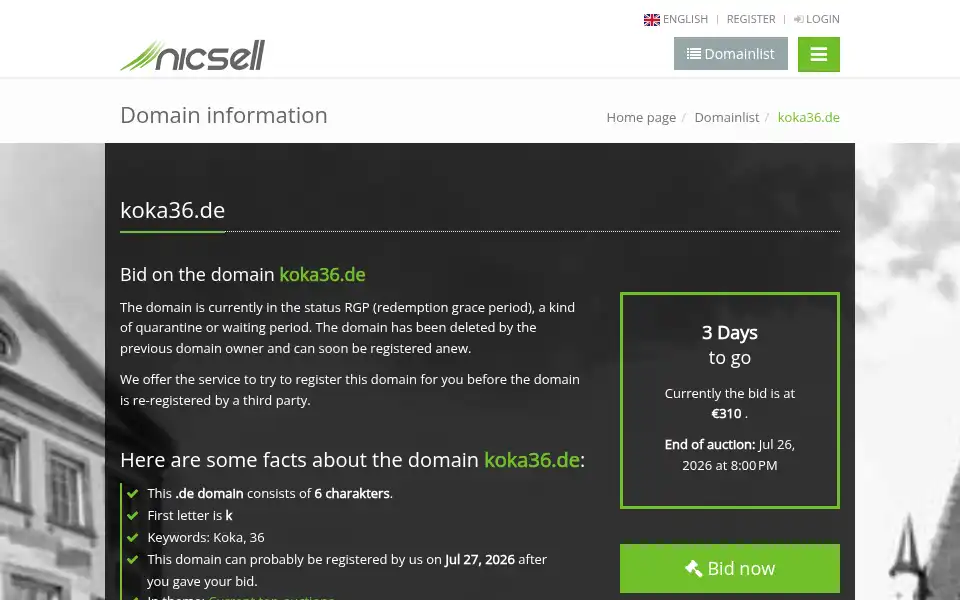This screenshot has height=600, width=960.
Task: Open Domainlist breadcrumb link
Action: pos(726,117)
